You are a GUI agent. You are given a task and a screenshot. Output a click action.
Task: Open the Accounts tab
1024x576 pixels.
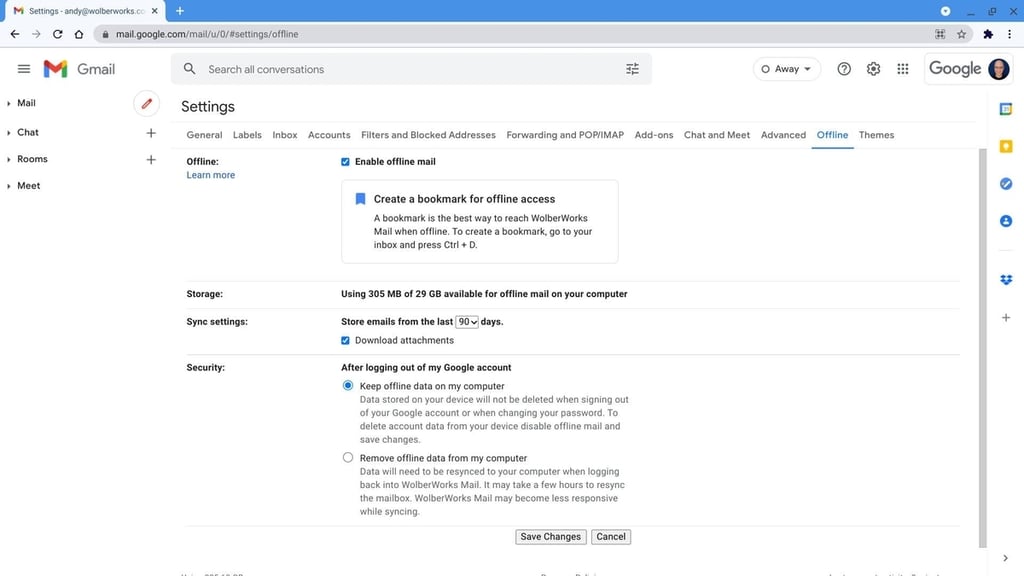coord(329,135)
